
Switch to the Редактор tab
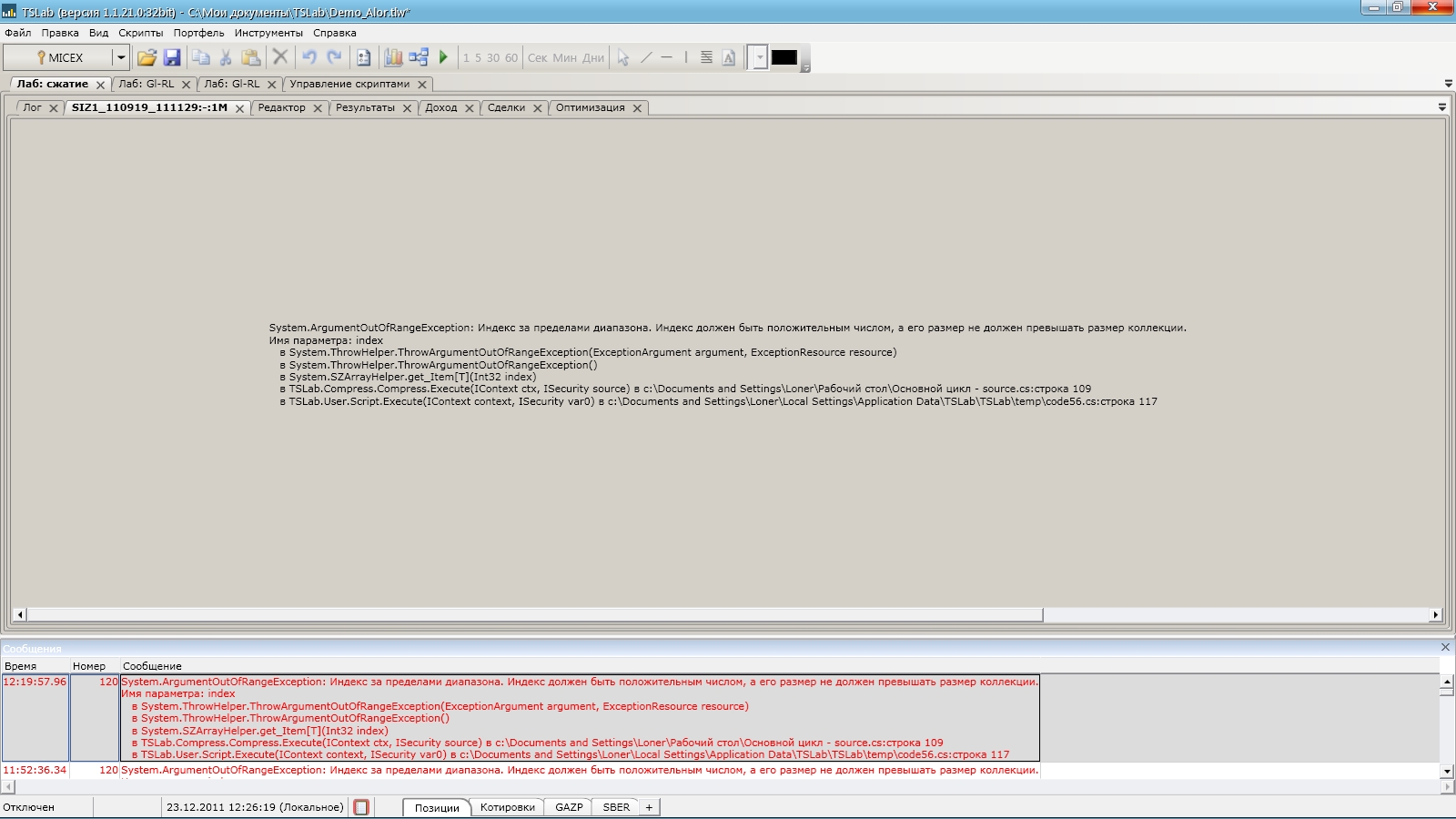pos(282,107)
